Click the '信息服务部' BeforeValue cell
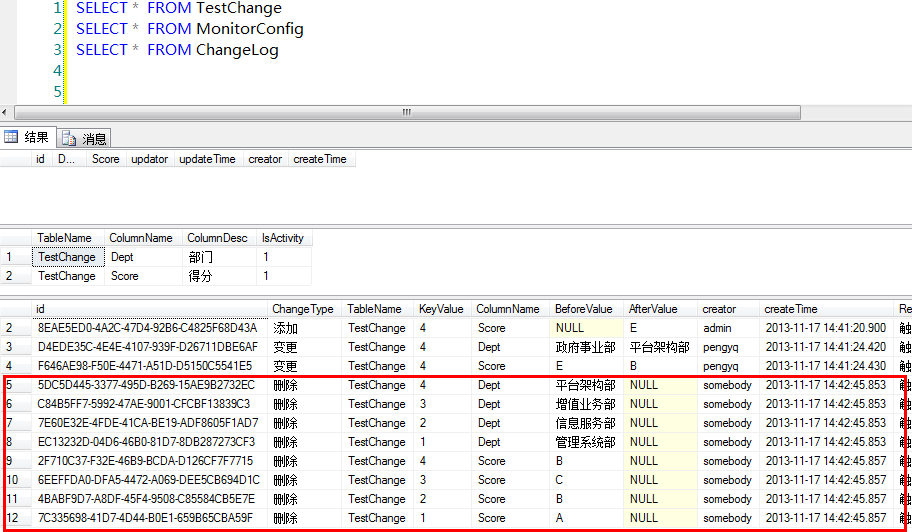The image size is (912, 532). tap(586, 423)
